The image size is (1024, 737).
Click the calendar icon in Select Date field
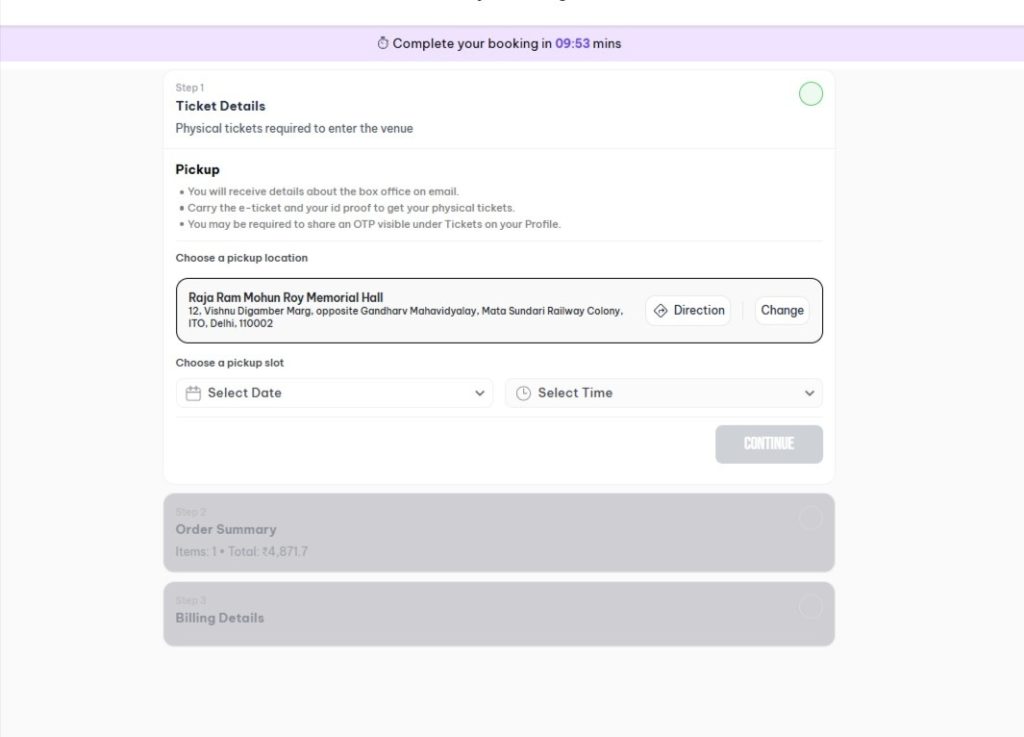click(x=193, y=393)
